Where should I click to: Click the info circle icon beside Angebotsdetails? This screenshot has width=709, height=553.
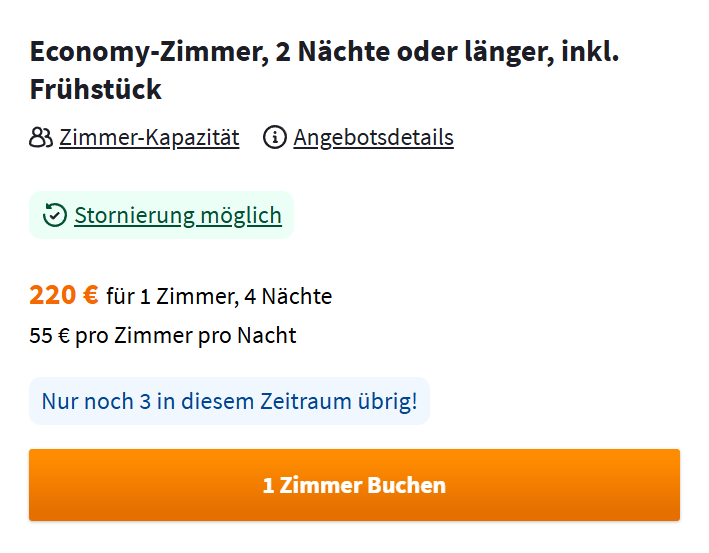tap(274, 137)
